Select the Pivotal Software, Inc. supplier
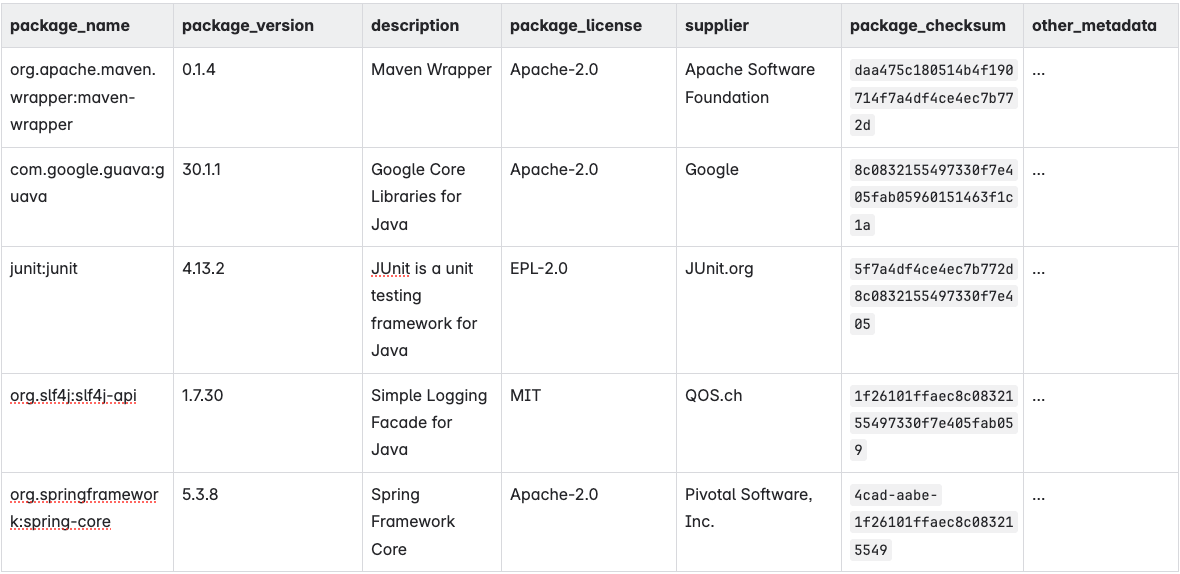The image size is (1180, 574). 749,508
